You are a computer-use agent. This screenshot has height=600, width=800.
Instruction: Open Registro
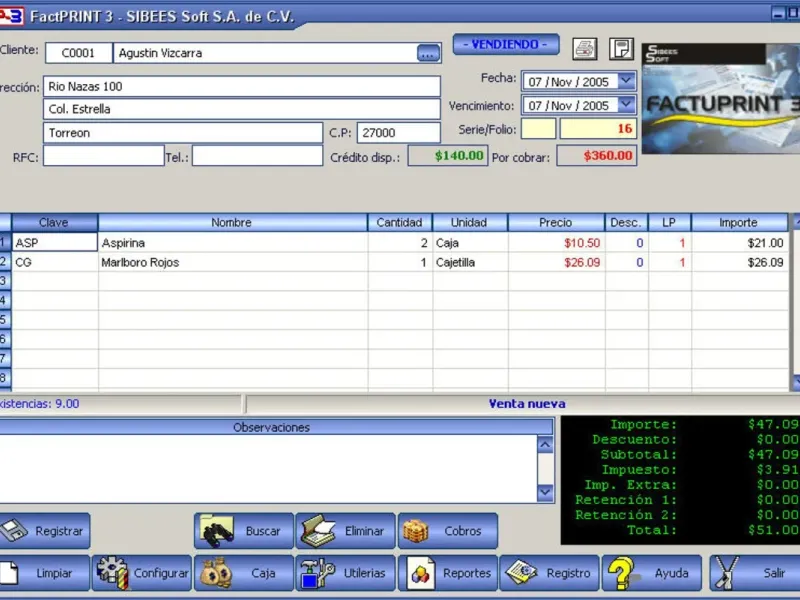[x=549, y=573]
